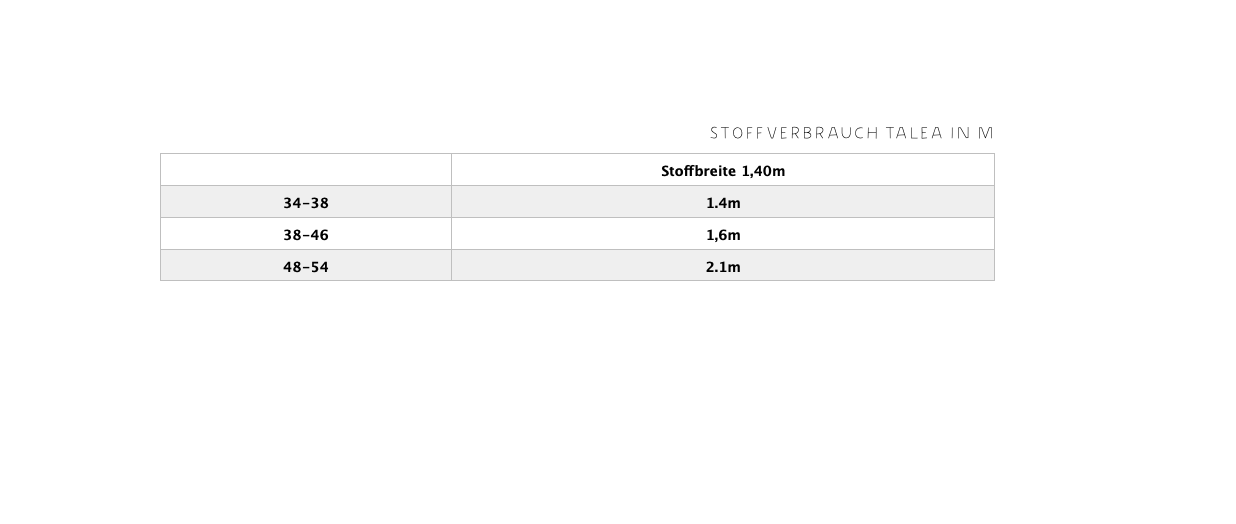Select the 38–46 size range cell
The height and width of the screenshot is (524, 1236).
(305, 235)
